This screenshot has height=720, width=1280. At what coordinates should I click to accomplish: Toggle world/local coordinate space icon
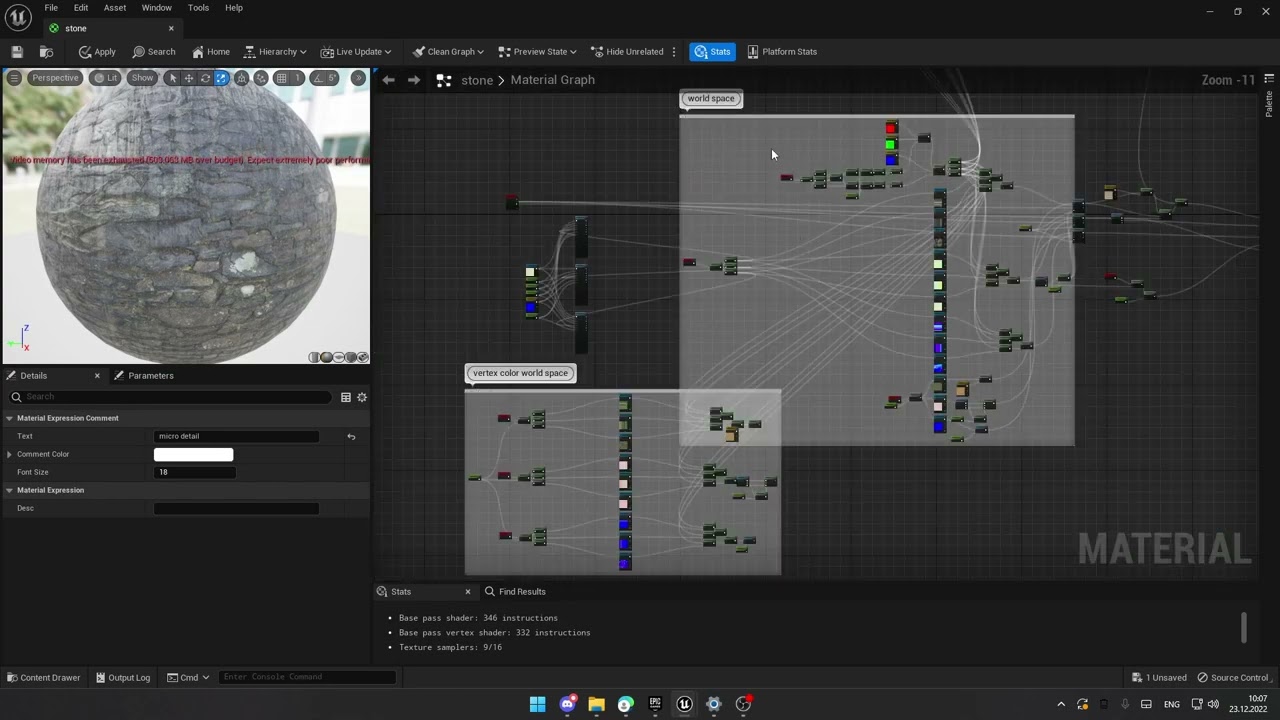click(242, 78)
